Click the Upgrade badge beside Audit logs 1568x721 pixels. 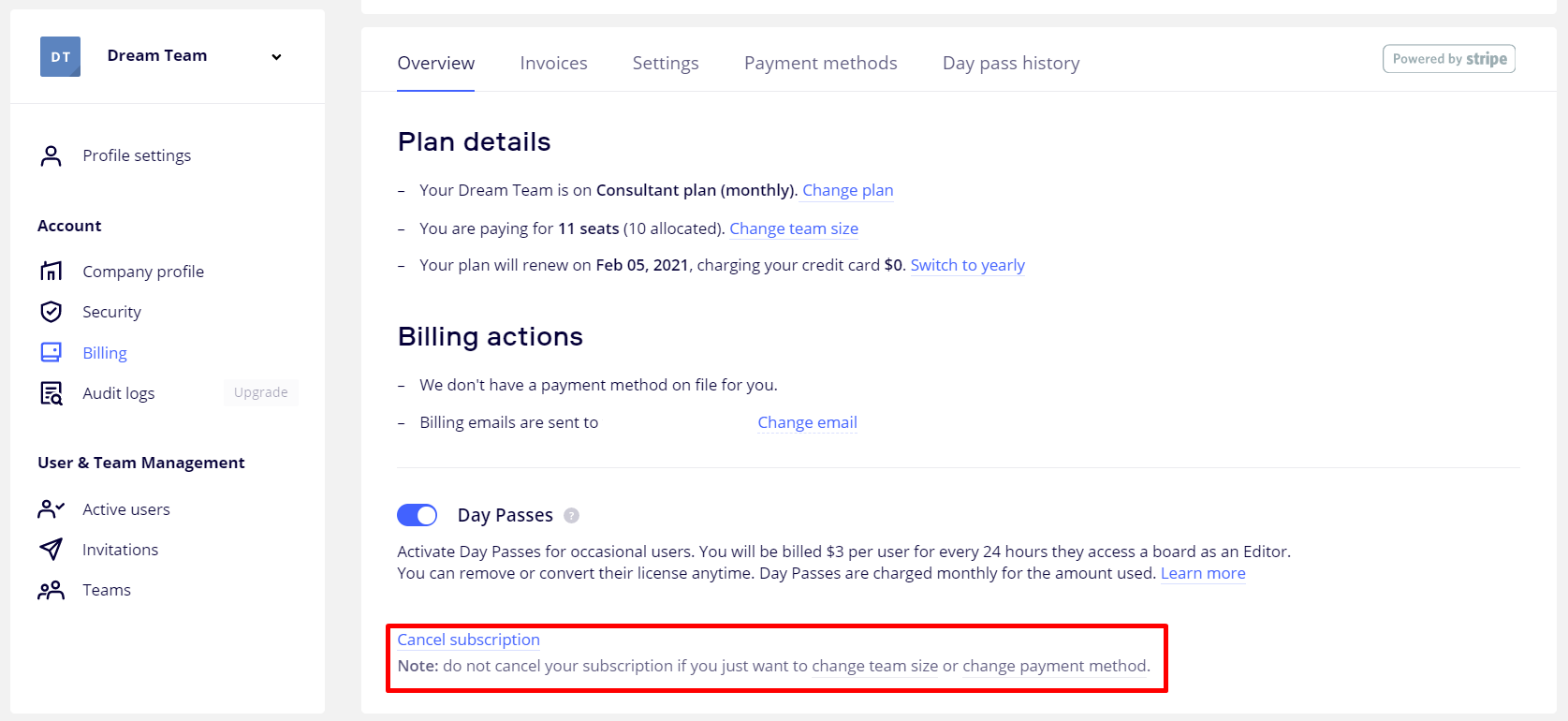click(x=260, y=392)
